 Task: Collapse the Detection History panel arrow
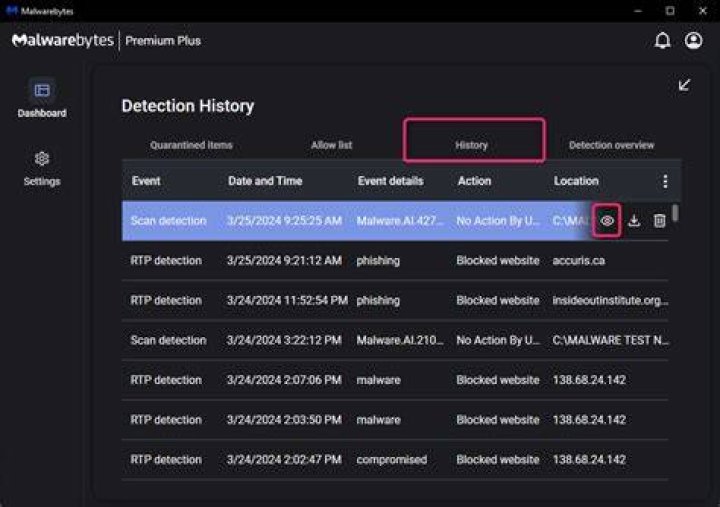684,85
